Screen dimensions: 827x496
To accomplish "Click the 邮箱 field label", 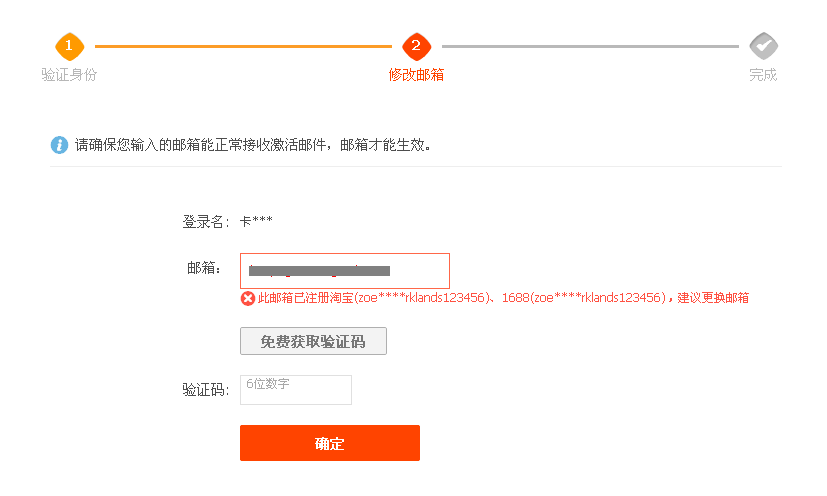I will (x=205, y=268).
